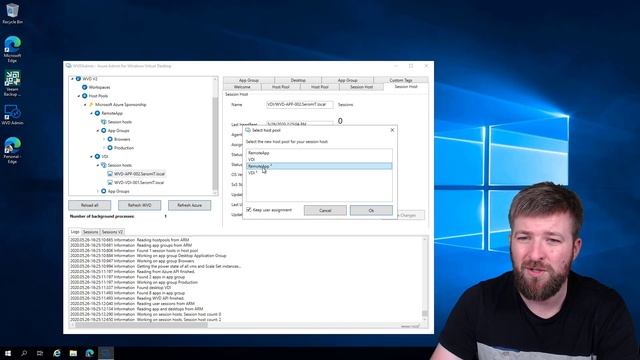Select Session hosts icon under RemoteApp
The height and width of the screenshot is (360, 640).
tap(104, 122)
